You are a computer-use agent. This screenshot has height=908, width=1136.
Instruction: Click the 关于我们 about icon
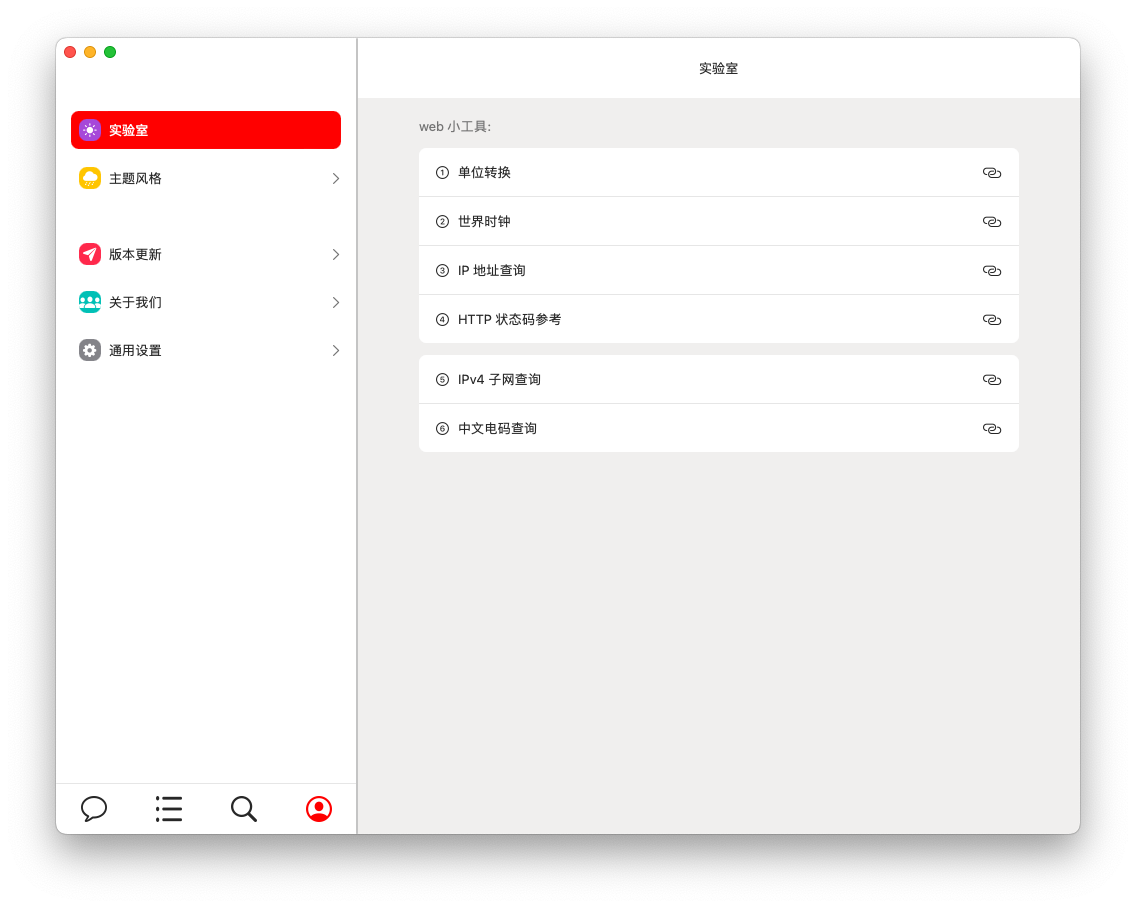pyautogui.click(x=90, y=302)
